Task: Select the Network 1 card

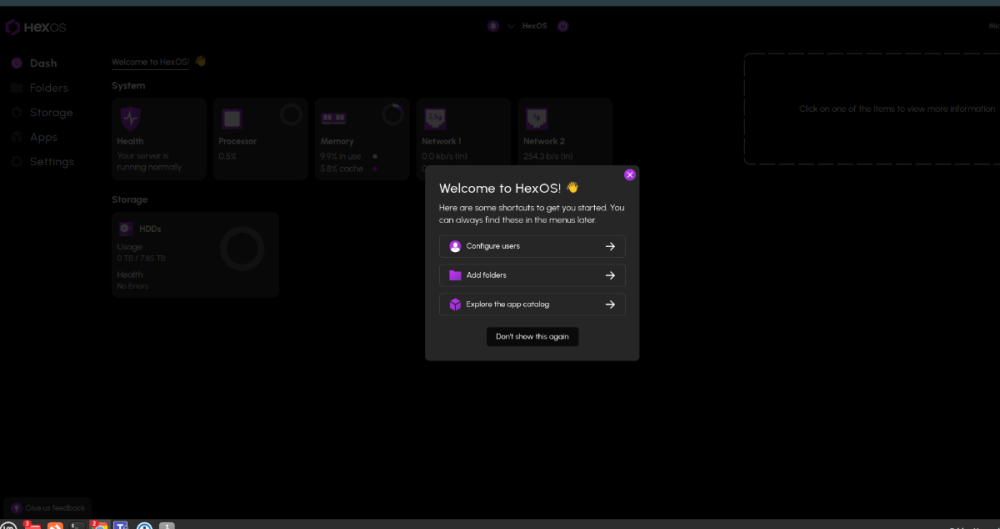Action: point(464,132)
